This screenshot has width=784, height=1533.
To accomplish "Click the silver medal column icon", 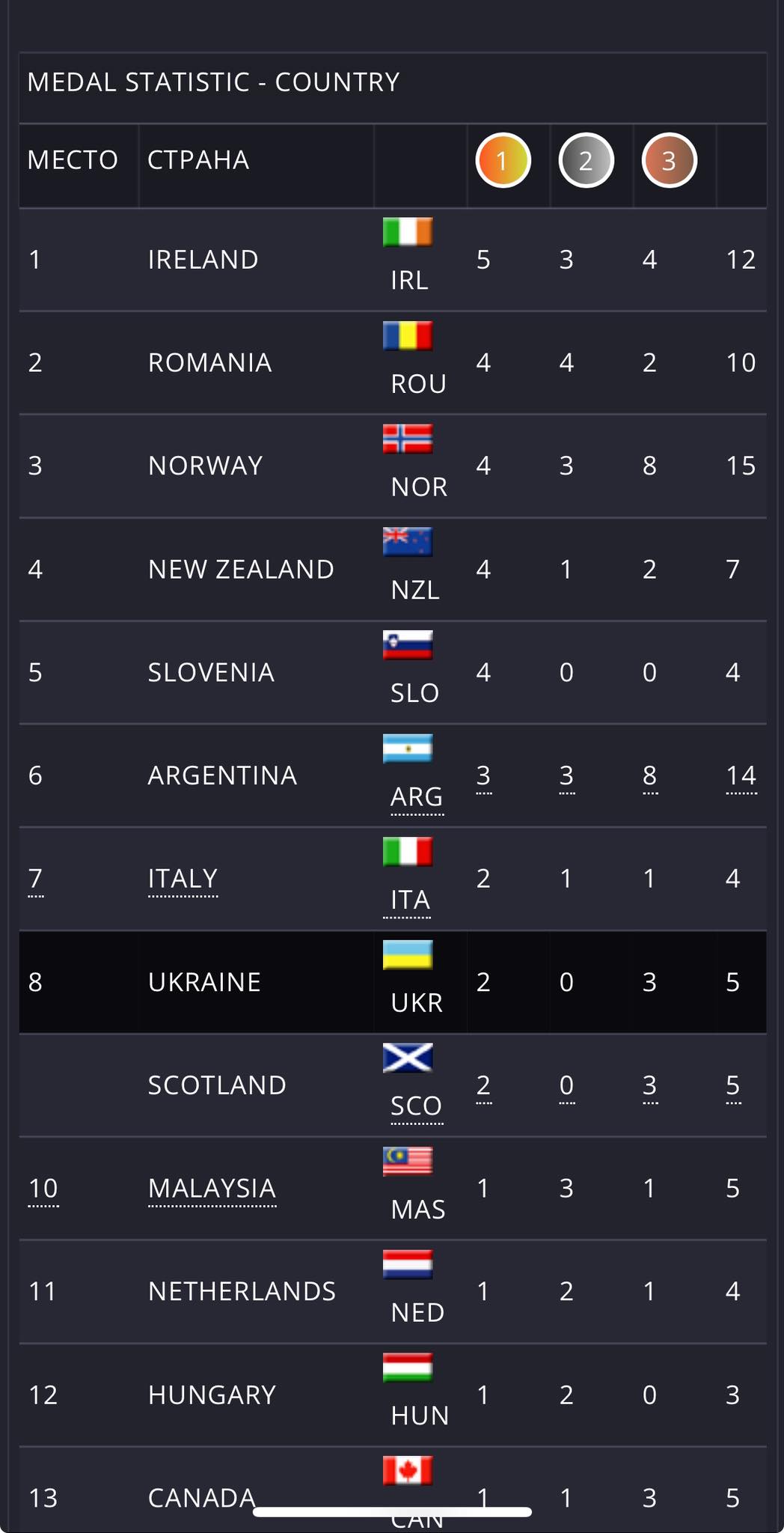I will click(586, 161).
